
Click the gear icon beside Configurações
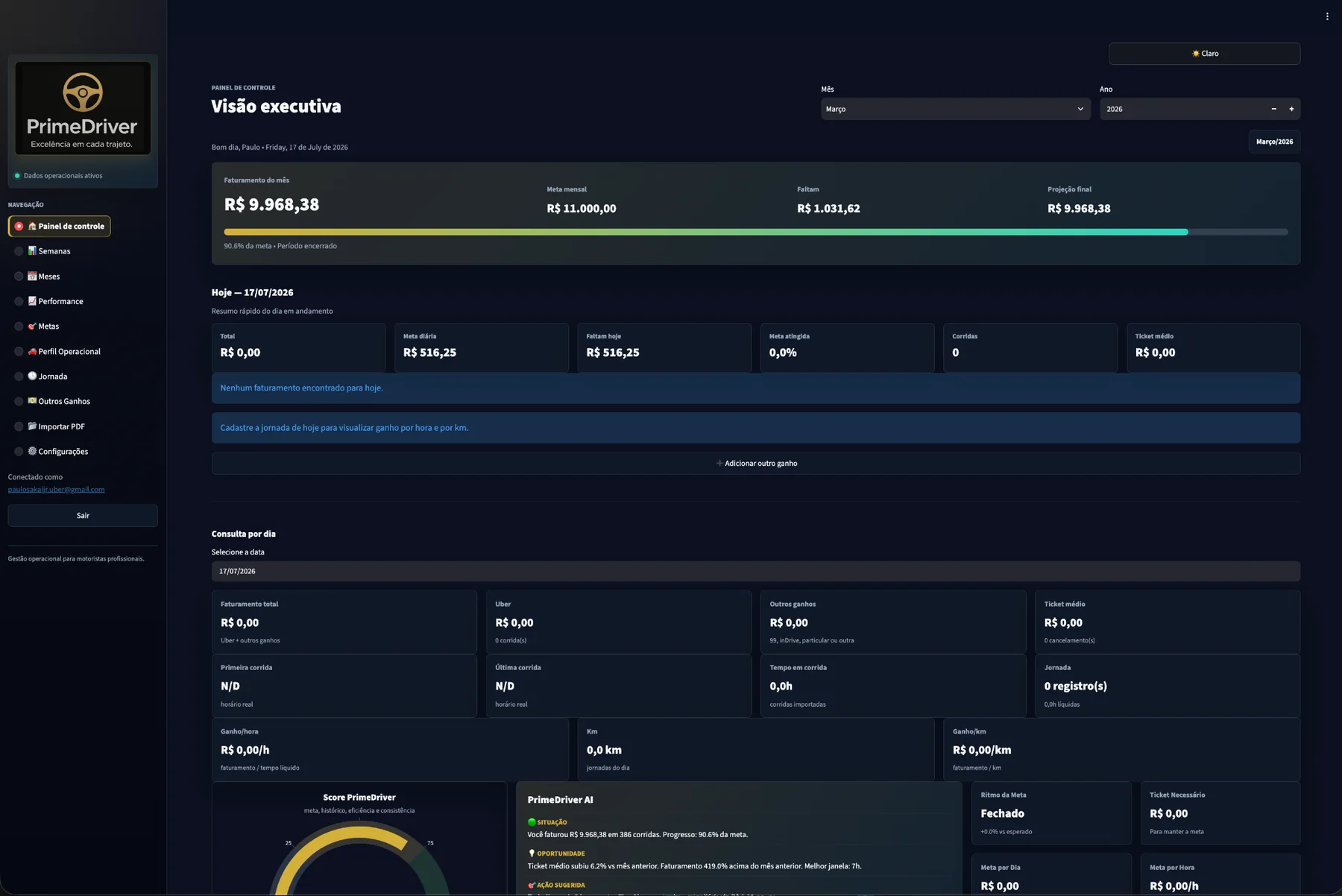tap(32, 450)
